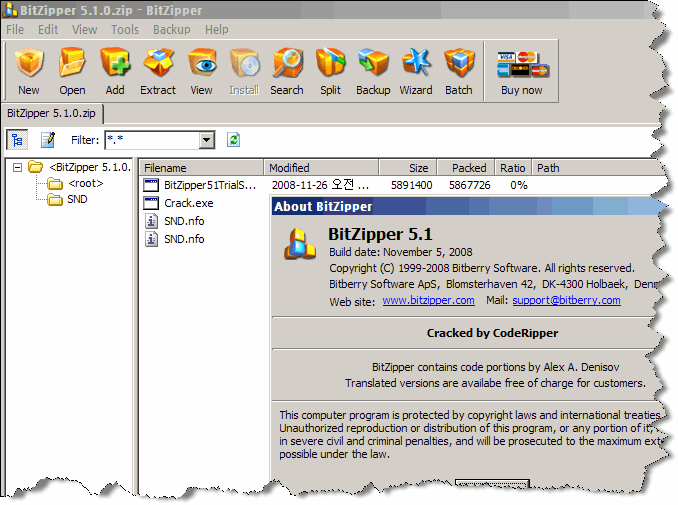Image resolution: width=678 pixels, height=505 pixels.
Task: Select the <root> tree item
Action: [x=86, y=183]
